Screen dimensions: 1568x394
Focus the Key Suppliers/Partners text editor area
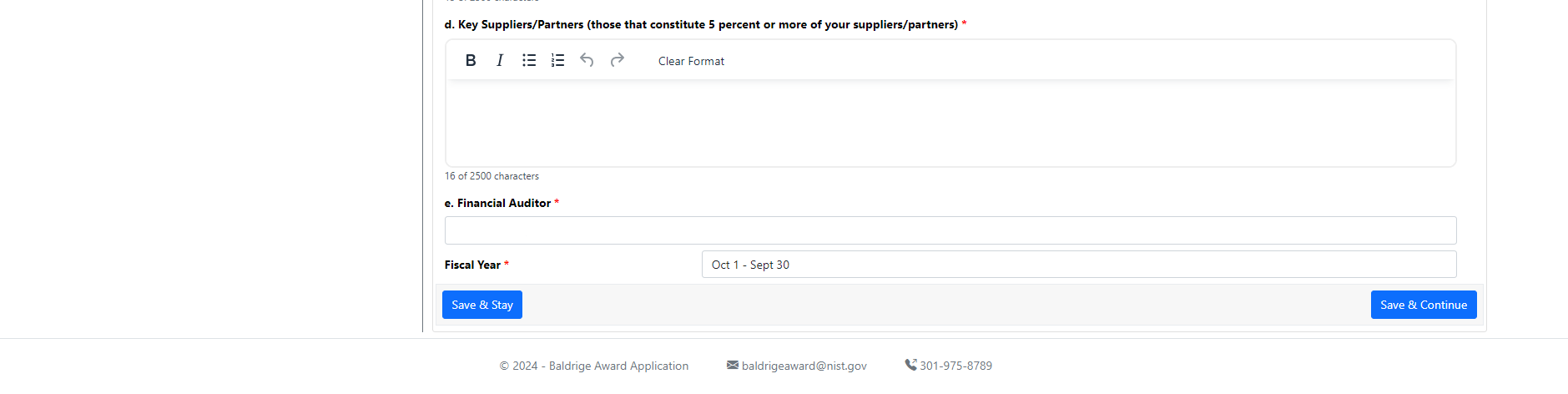(x=950, y=123)
